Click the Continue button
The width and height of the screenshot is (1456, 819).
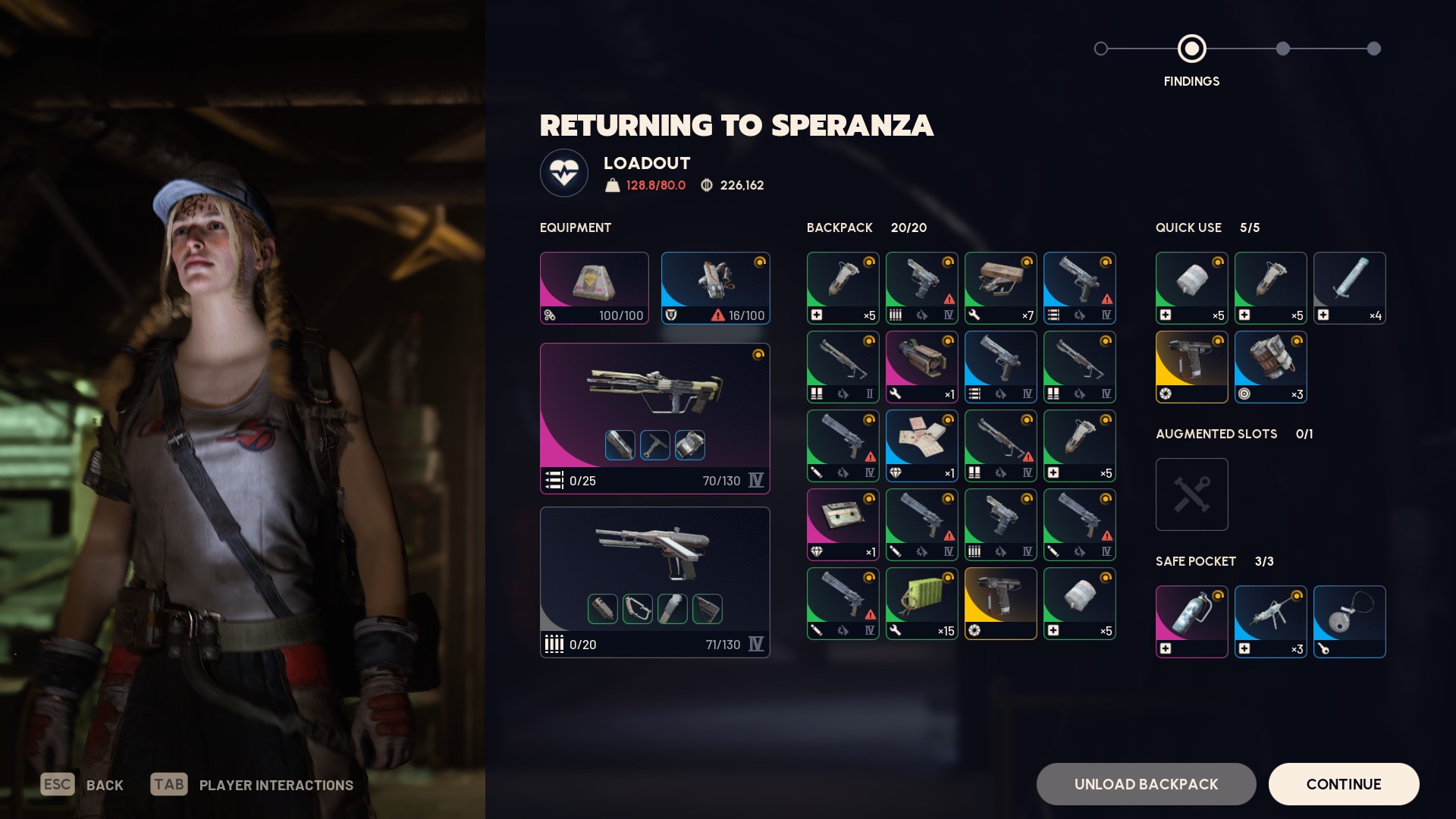pyautogui.click(x=1344, y=784)
